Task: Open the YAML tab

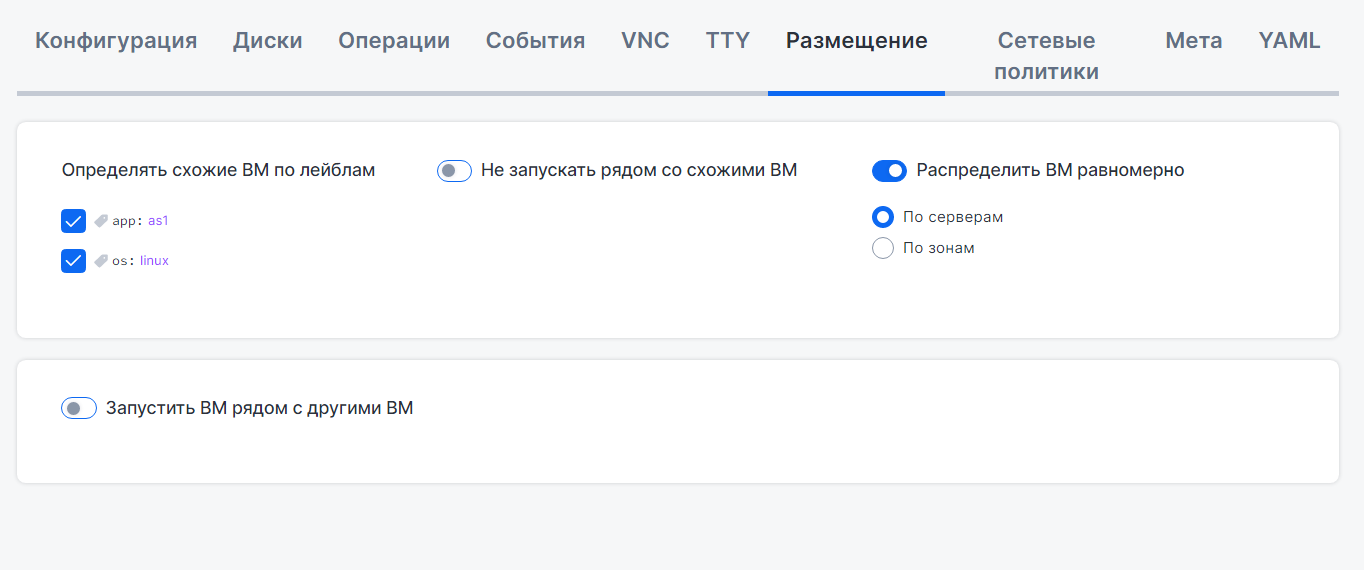Action: pos(1289,41)
